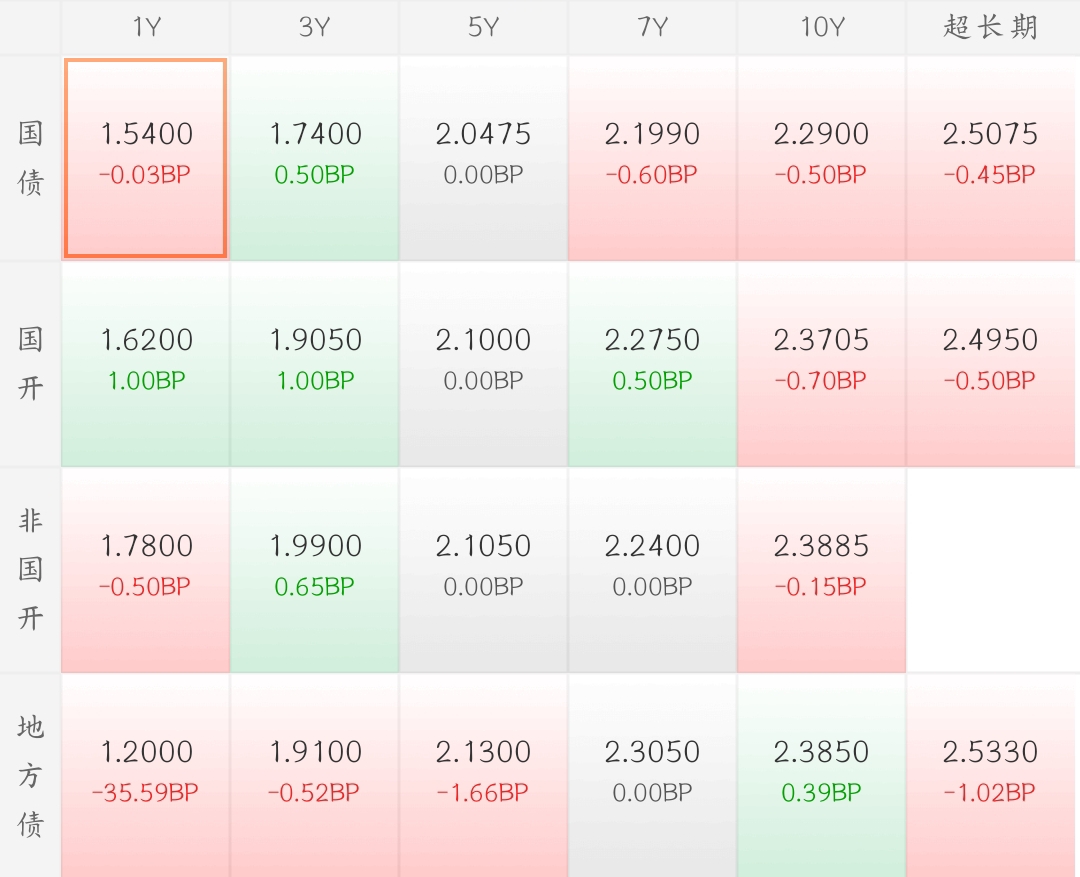Click the 非国开 10Y yield 2.3885
The width and height of the screenshot is (1080, 877).
tap(821, 570)
